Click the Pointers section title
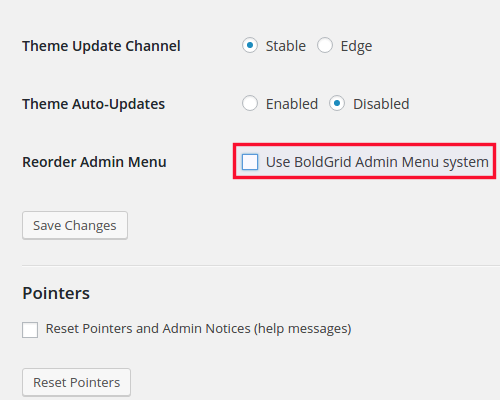This screenshot has width=500, height=400. tap(56, 293)
